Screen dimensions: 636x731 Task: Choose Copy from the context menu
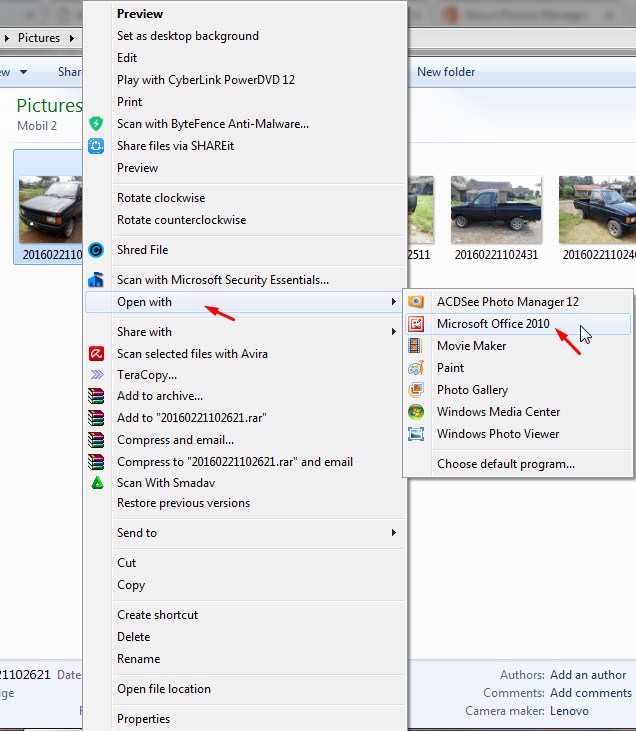click(131, 585)
